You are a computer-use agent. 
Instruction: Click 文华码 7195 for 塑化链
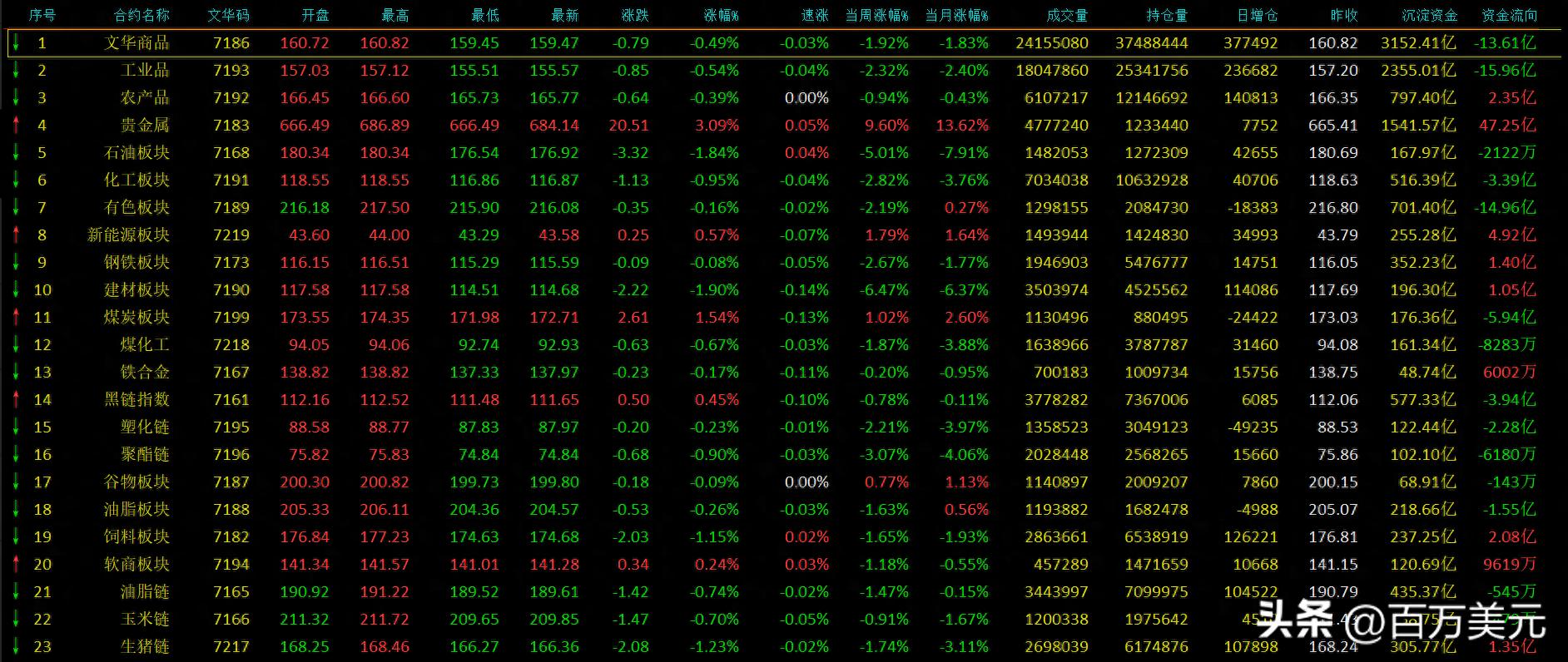pyautogui.click(x=231, y=427)
